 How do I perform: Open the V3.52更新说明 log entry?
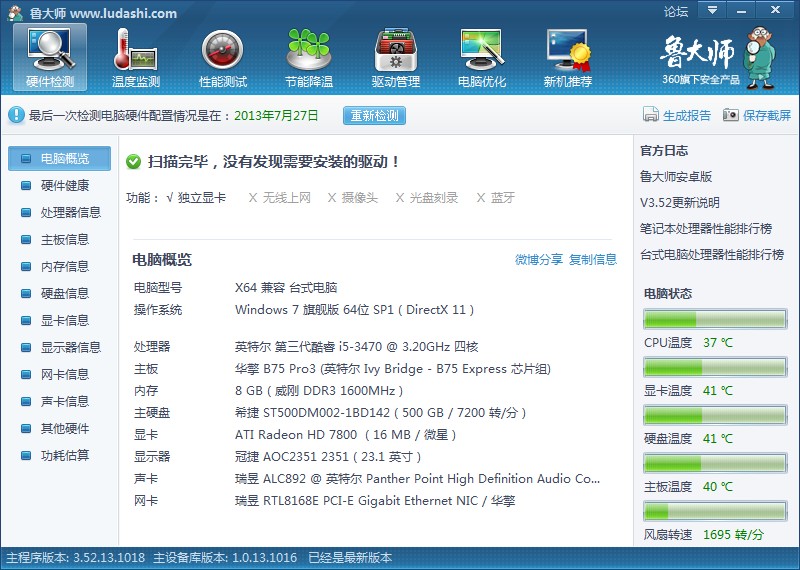point(680,203)
